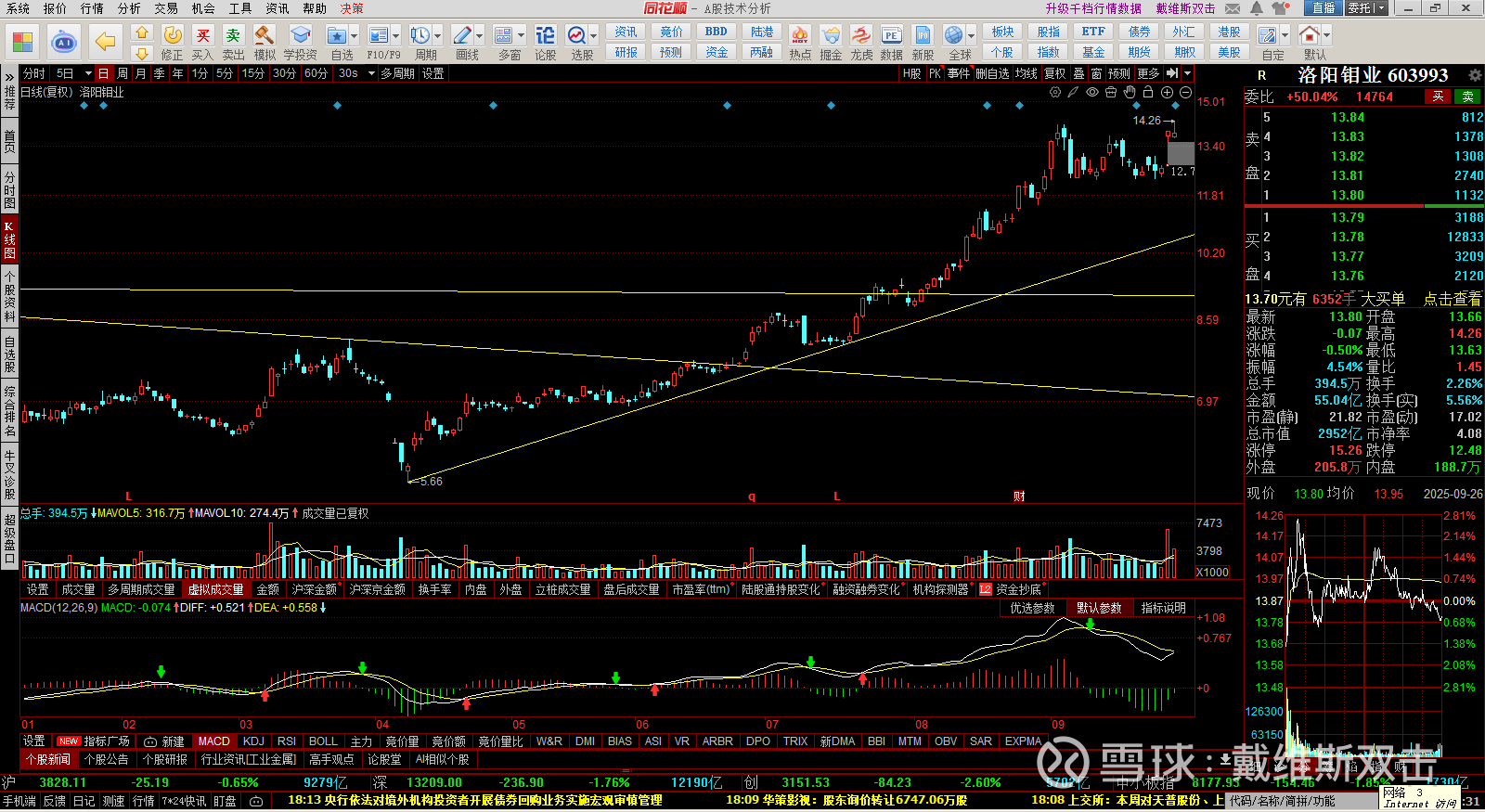Toggle 复权 price adjustment

[x=1055, y=73]
